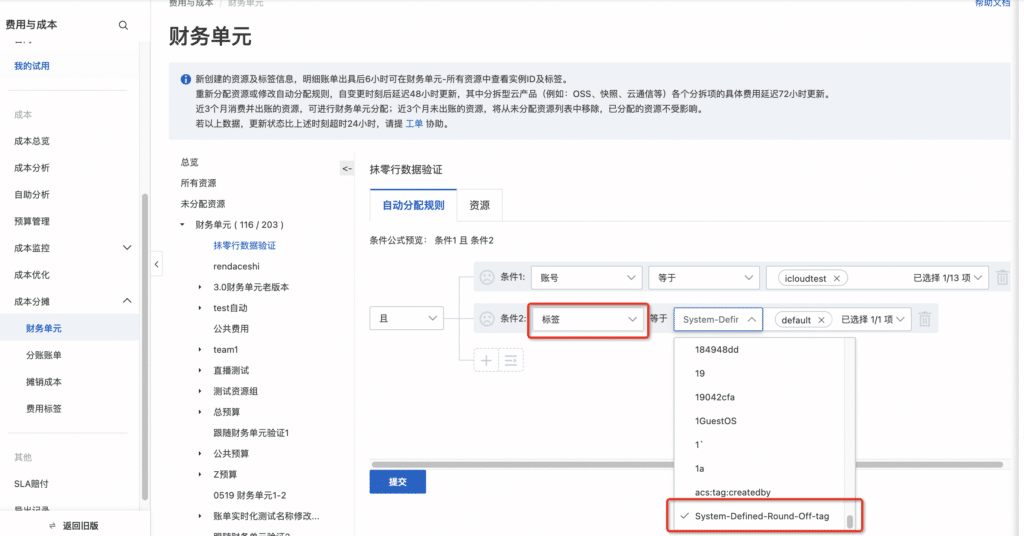Delete 条件2 with its trash icon
The width and height of the screenshot is (1024, 536).
(925, 319)
